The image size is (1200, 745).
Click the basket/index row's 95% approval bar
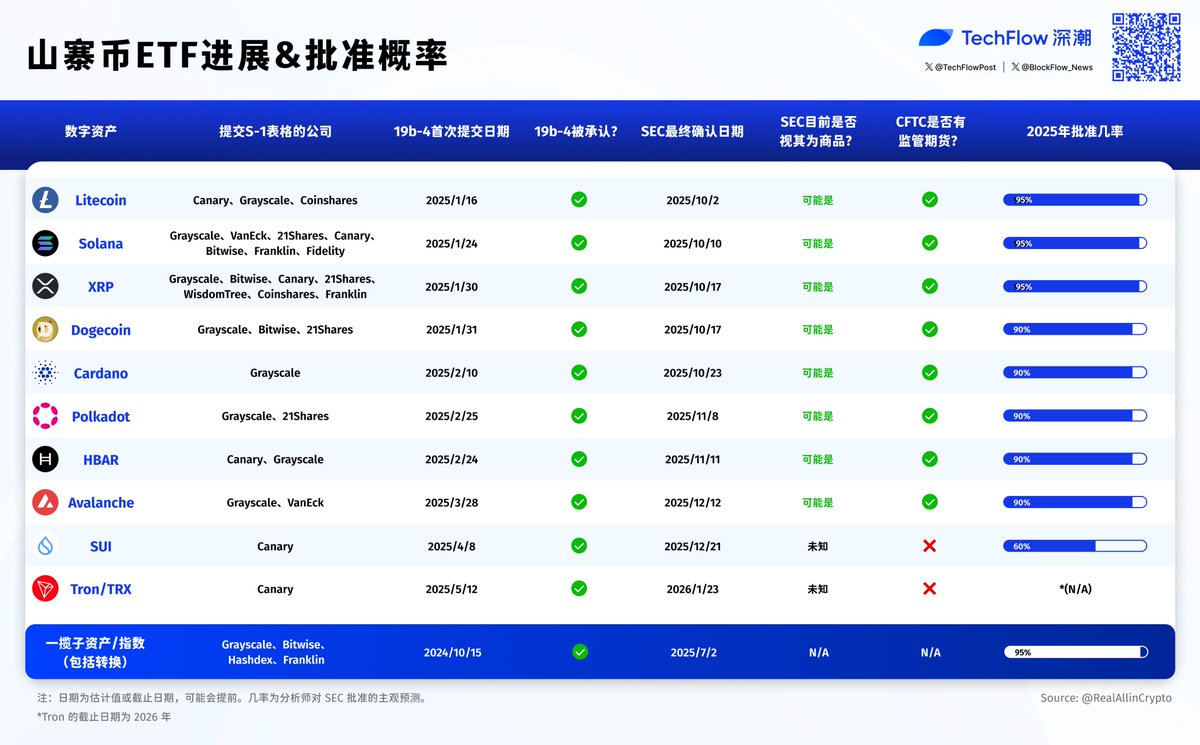[1075, 652]
